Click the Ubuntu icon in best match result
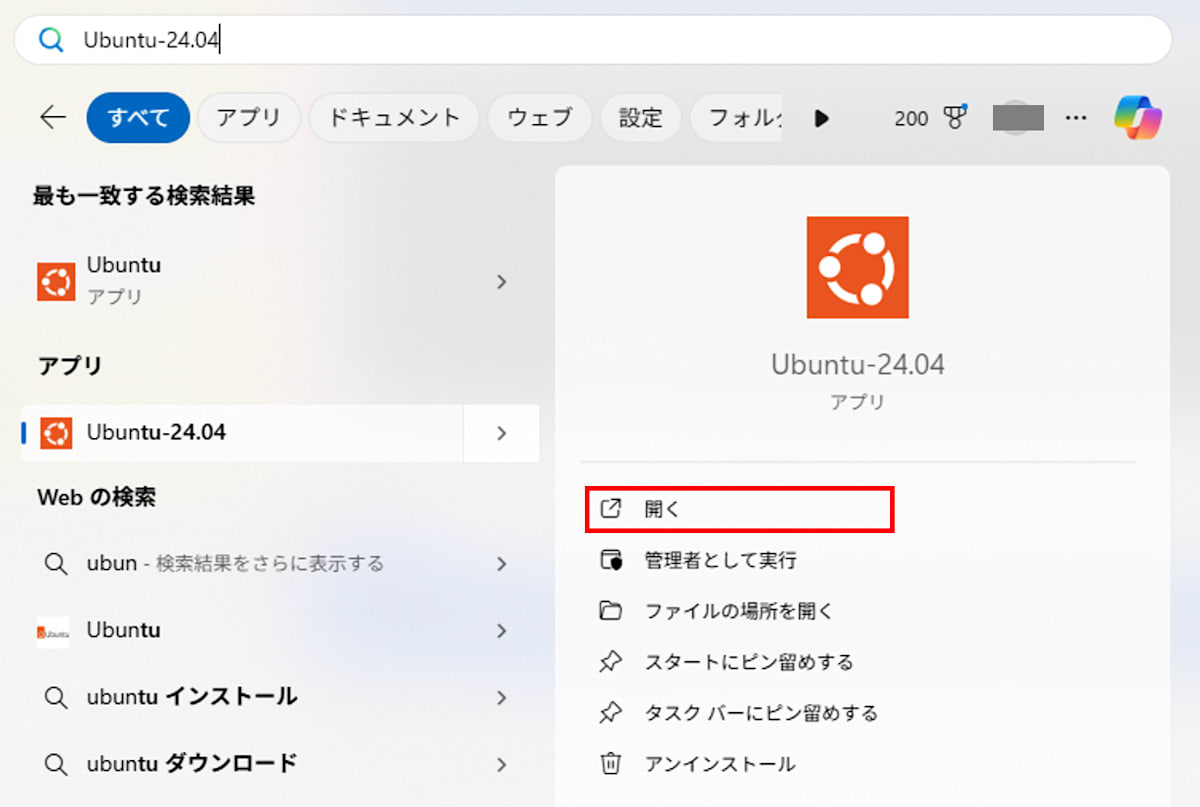Screen dimensions: 1200x807 pyautogui.click(x=56, y=282)
